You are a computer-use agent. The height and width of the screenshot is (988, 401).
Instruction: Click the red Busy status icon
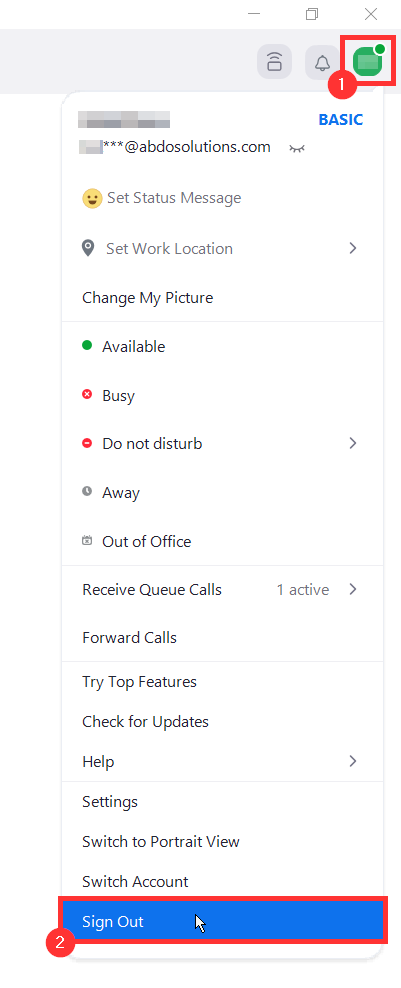point(87,394)
